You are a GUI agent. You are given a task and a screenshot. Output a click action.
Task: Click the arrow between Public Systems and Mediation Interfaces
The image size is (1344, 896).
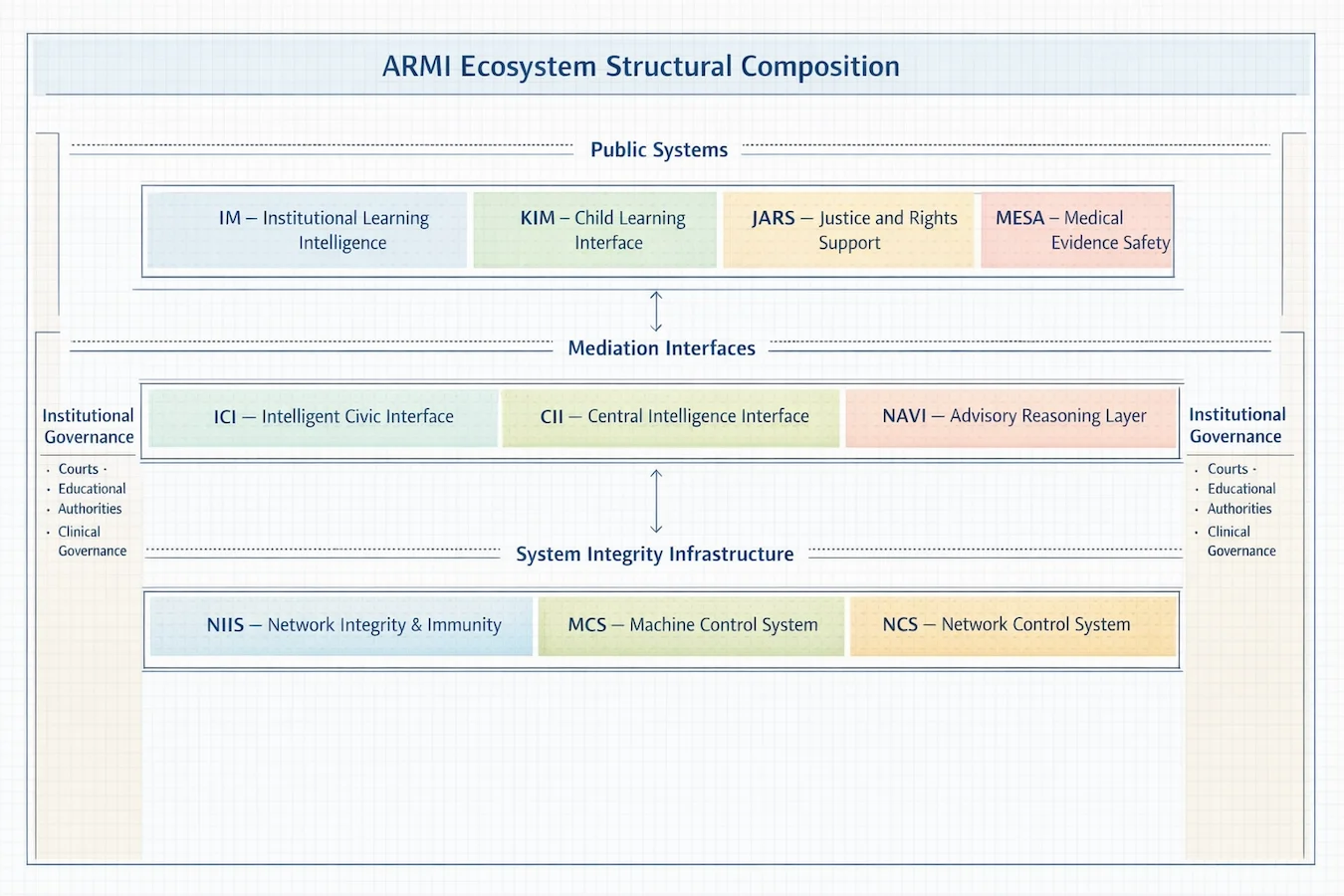(656, 311)
